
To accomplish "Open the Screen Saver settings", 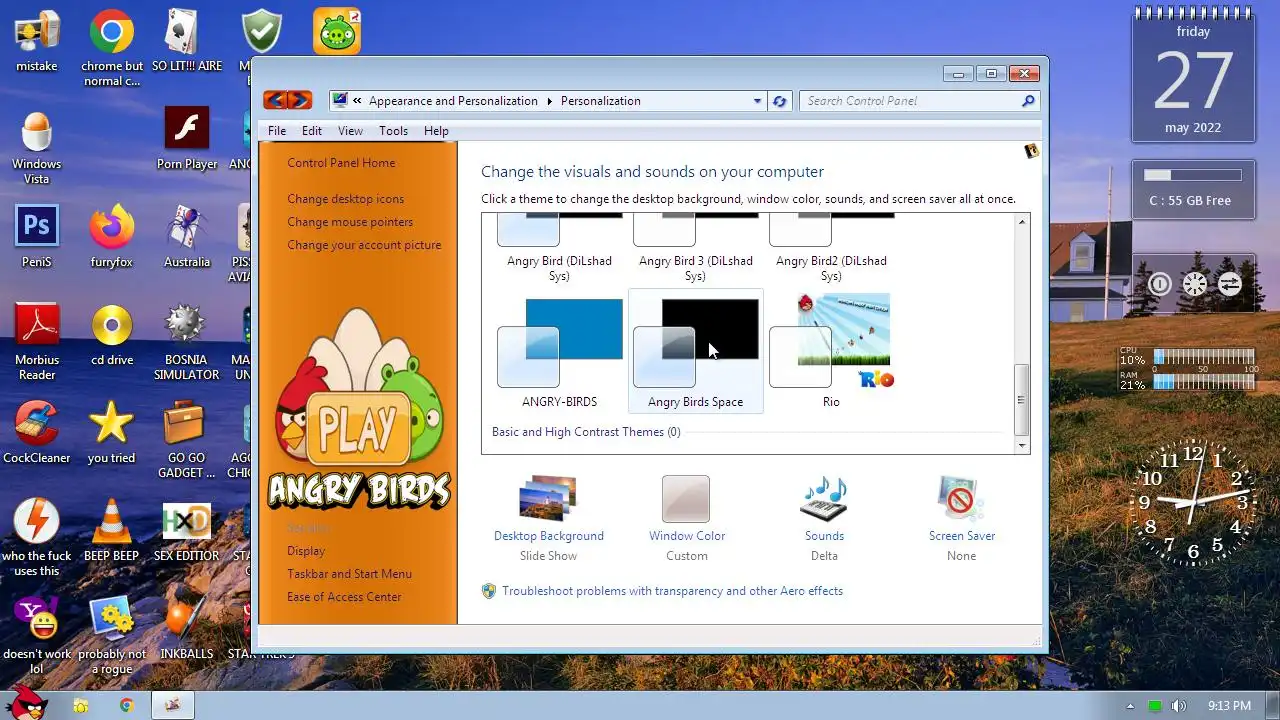I will point(961,518).
